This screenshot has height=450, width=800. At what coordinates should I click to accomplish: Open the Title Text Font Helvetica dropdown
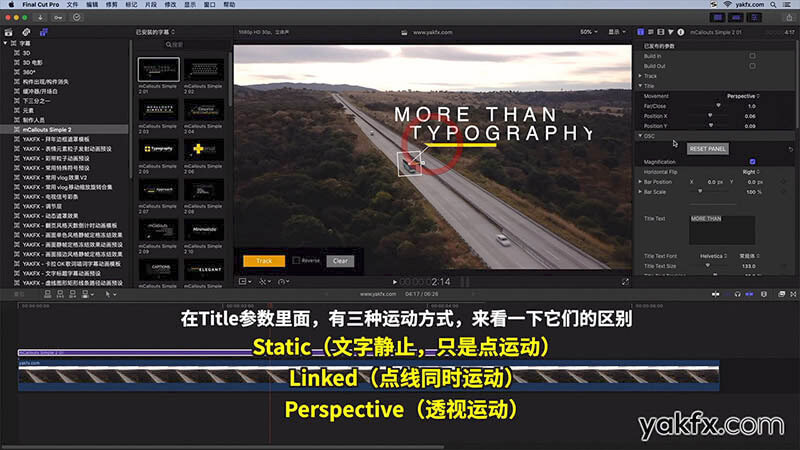click(713, 256)
